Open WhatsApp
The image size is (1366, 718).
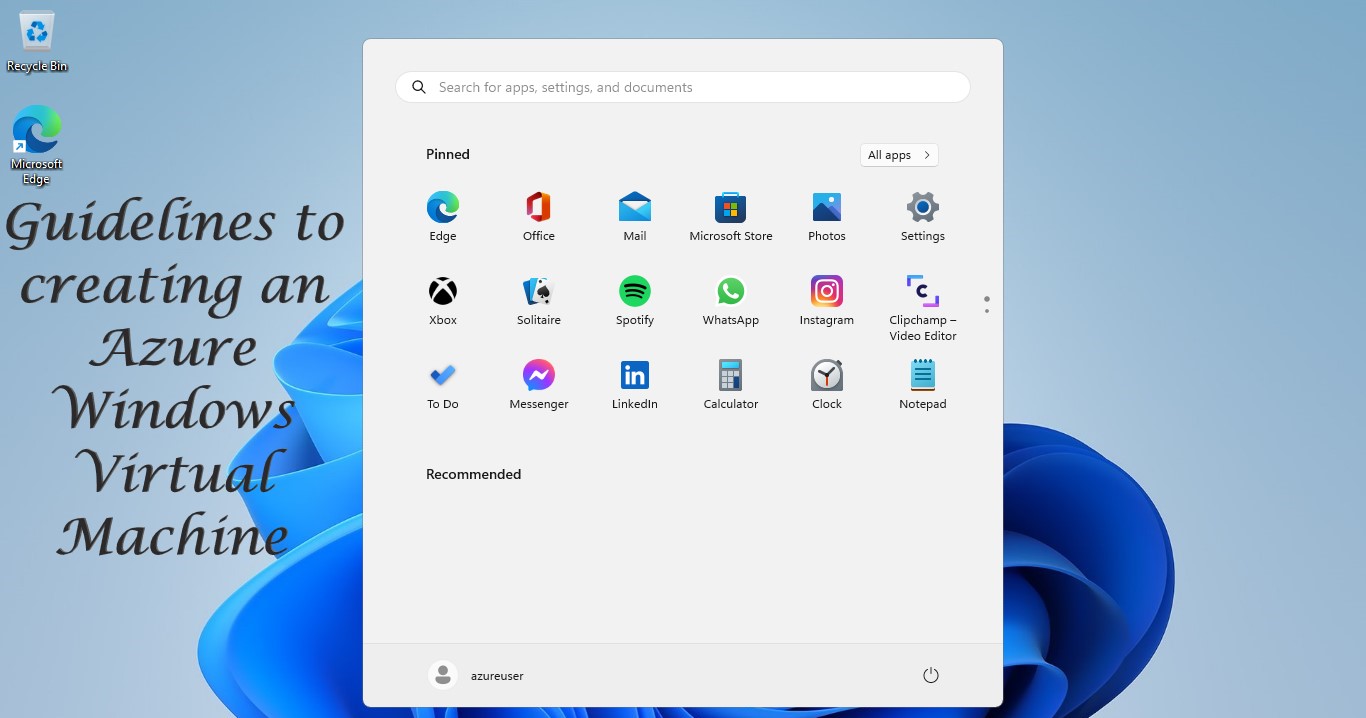click(x=730, y=300)
